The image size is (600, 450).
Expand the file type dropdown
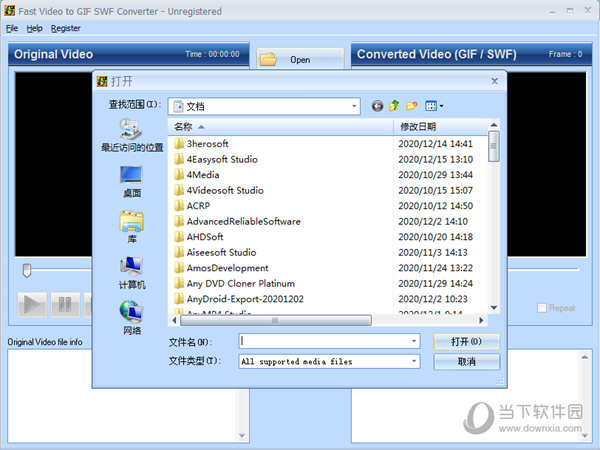414,361
